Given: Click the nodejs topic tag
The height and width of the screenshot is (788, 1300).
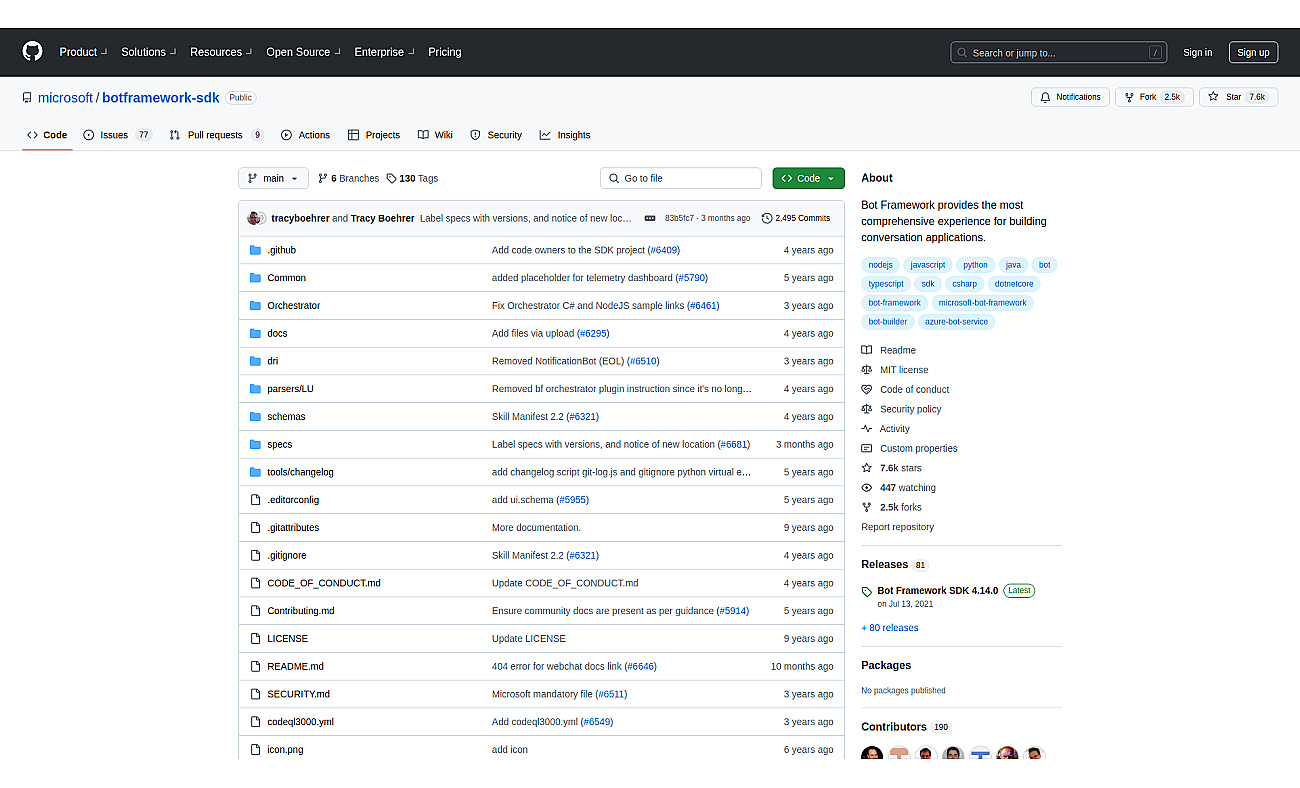Looking at the screenshot, I should 880,265.
